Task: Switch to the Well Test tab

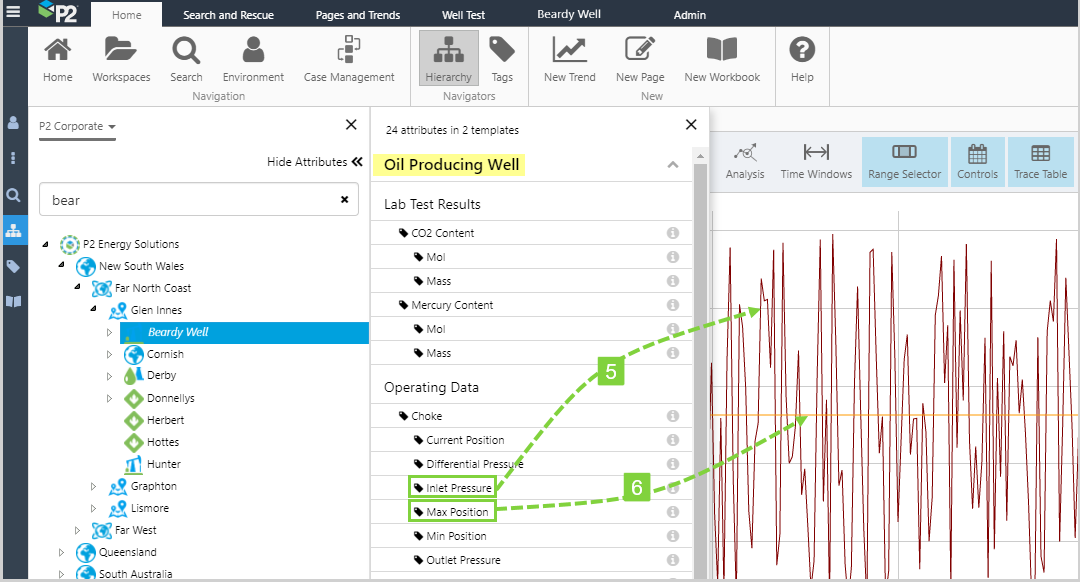Action: (465, 15)
